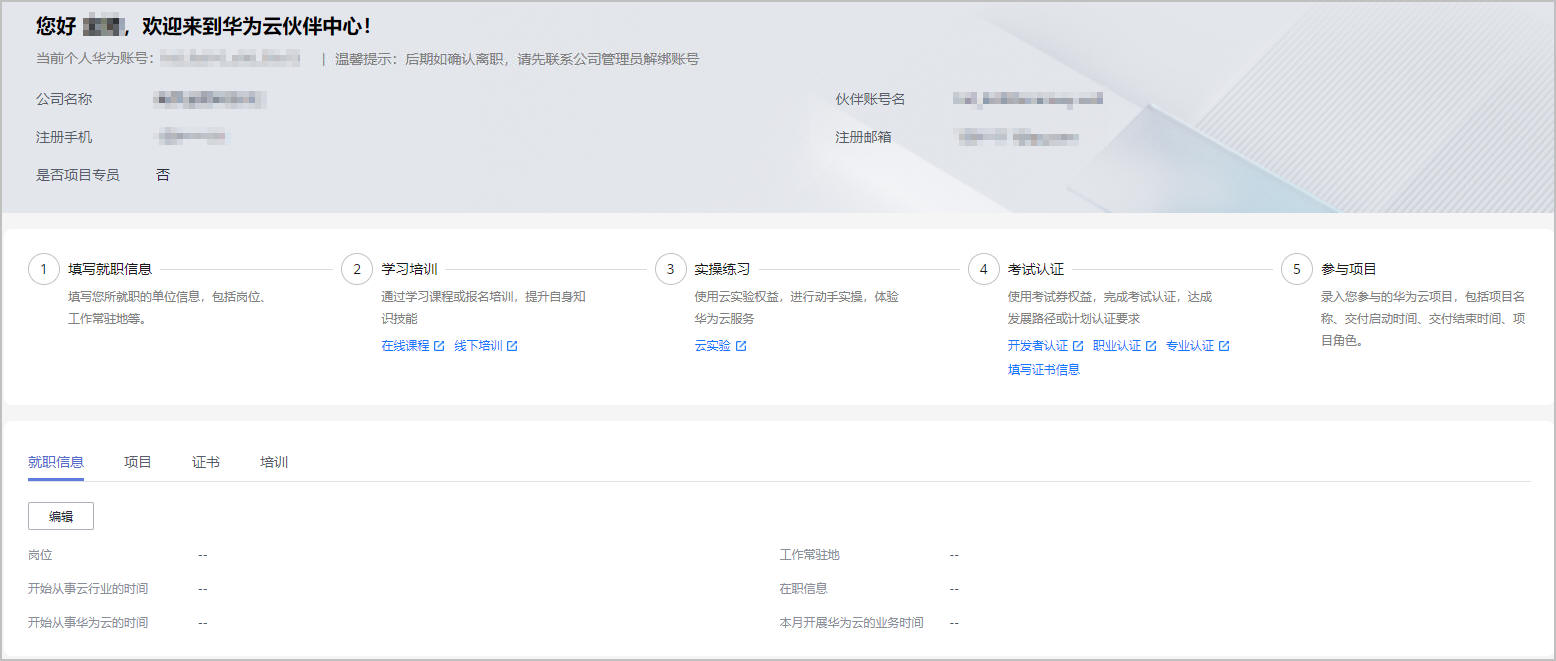Open the 职业认证 link text
The width and height of the screenshot is (1556, 661).
click(1117, 346)
